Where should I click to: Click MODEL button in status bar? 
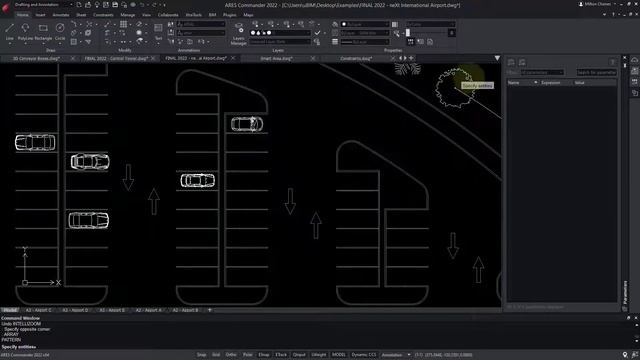click(x=339, y=355)
